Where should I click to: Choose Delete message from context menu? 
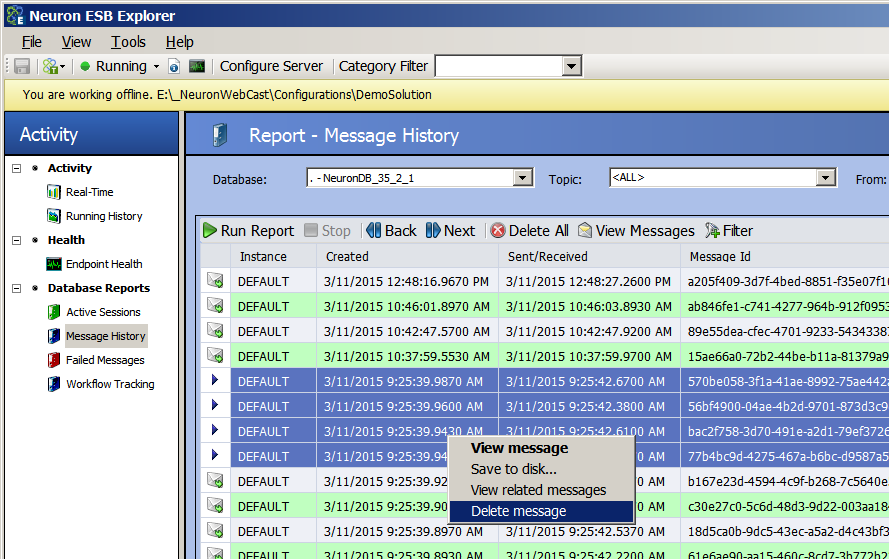[x=541, y=511]
